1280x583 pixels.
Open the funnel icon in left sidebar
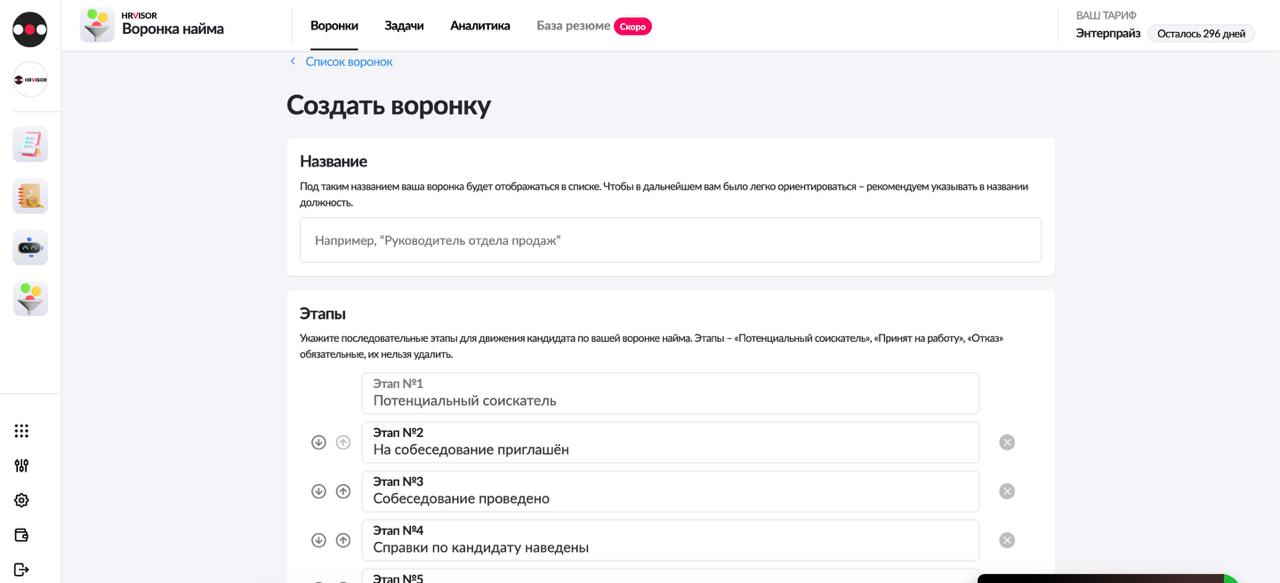(x=30, y=299)
